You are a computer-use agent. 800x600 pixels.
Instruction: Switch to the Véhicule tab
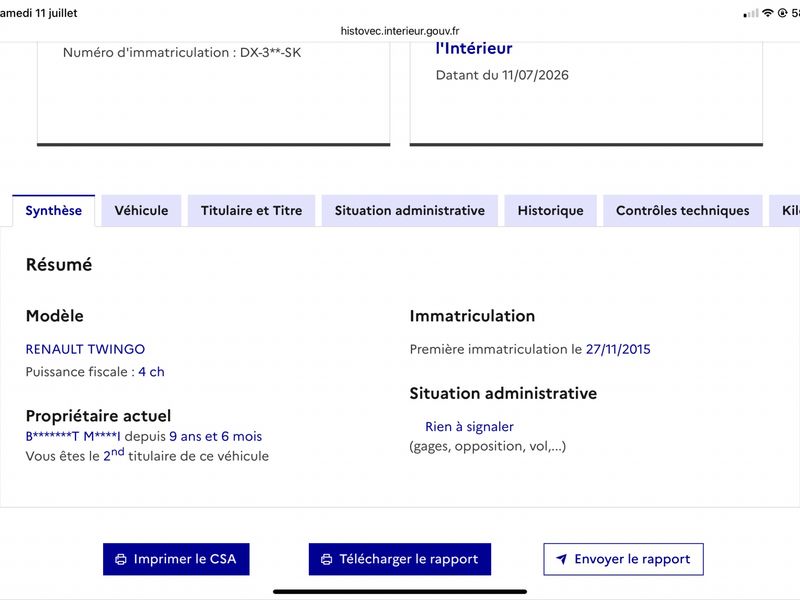141,210
